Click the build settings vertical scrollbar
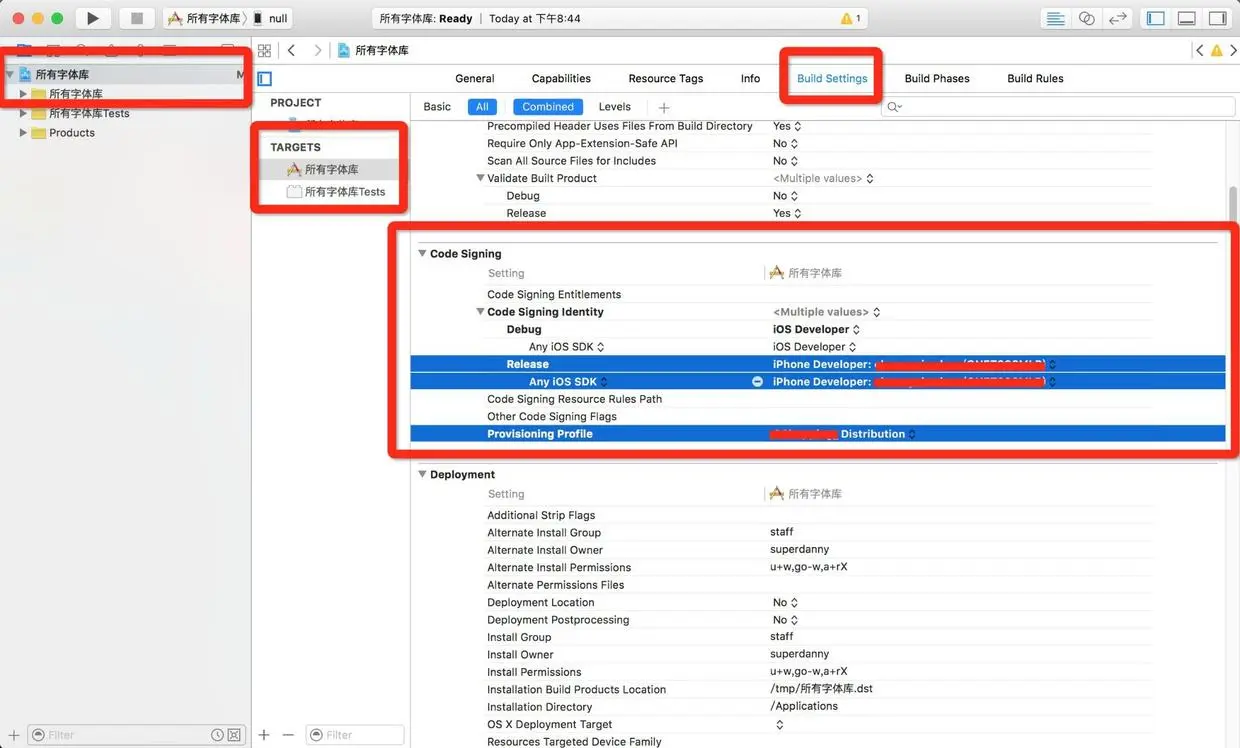Viewport: 1240px width, 748px height. pyautogui.click(x=1232, y=207)
